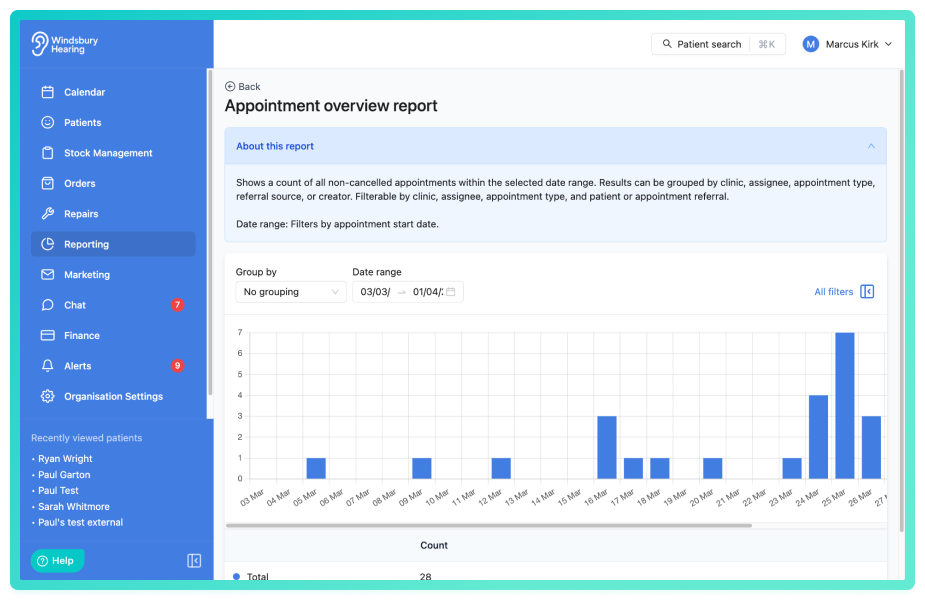
Task: Open the Repairs section
Action: [113, 214]
